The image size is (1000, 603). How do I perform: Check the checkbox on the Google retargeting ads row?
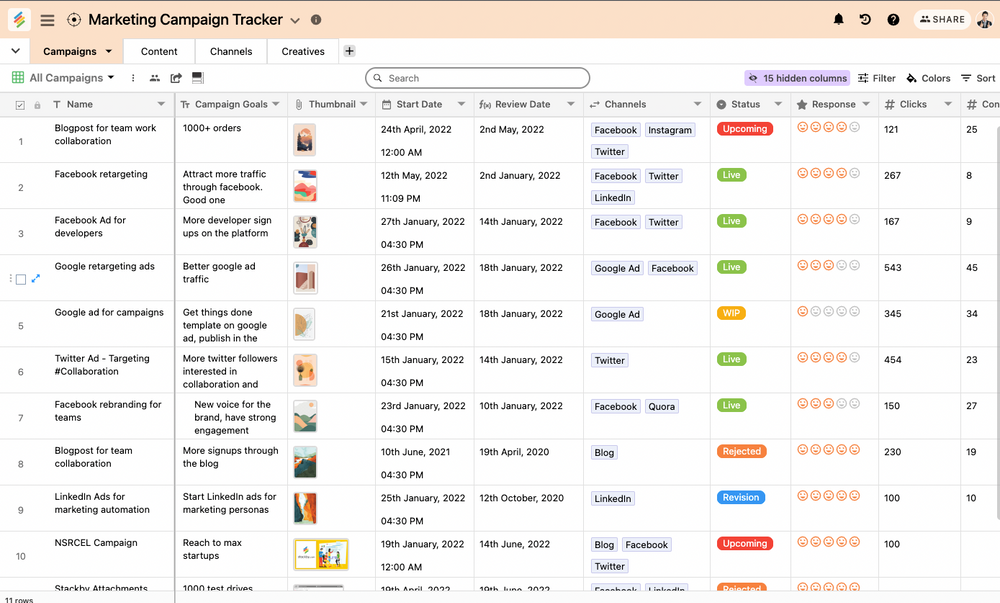click(x=22, y=279)
